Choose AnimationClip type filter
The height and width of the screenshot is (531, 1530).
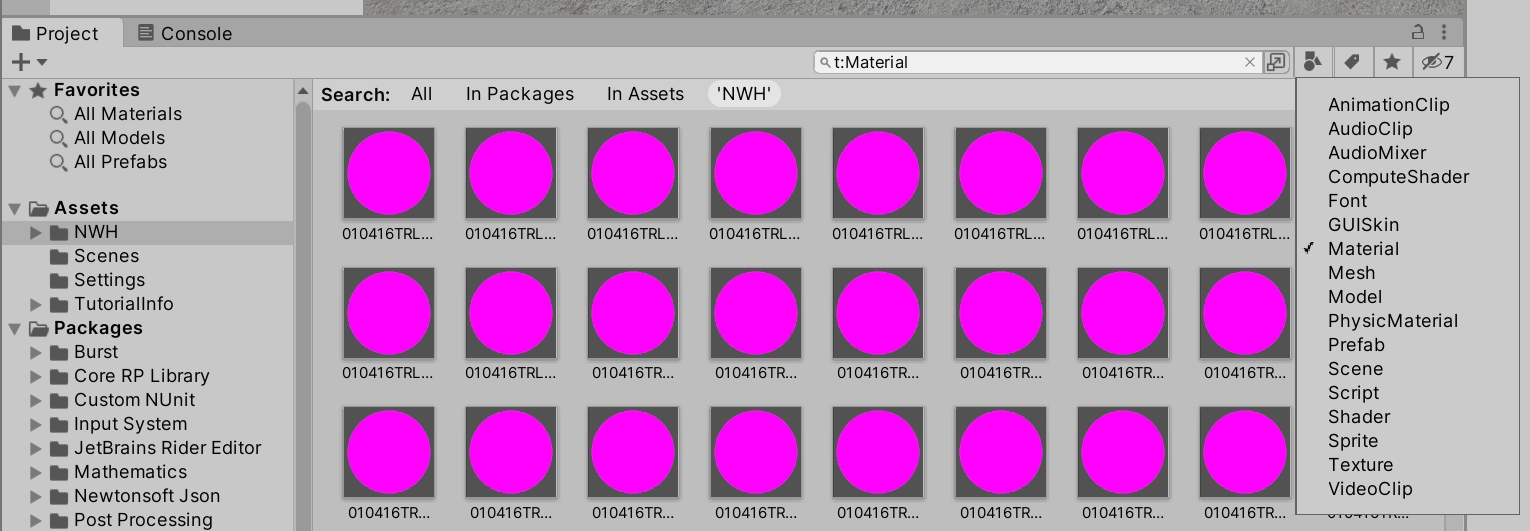point(1388,105)
